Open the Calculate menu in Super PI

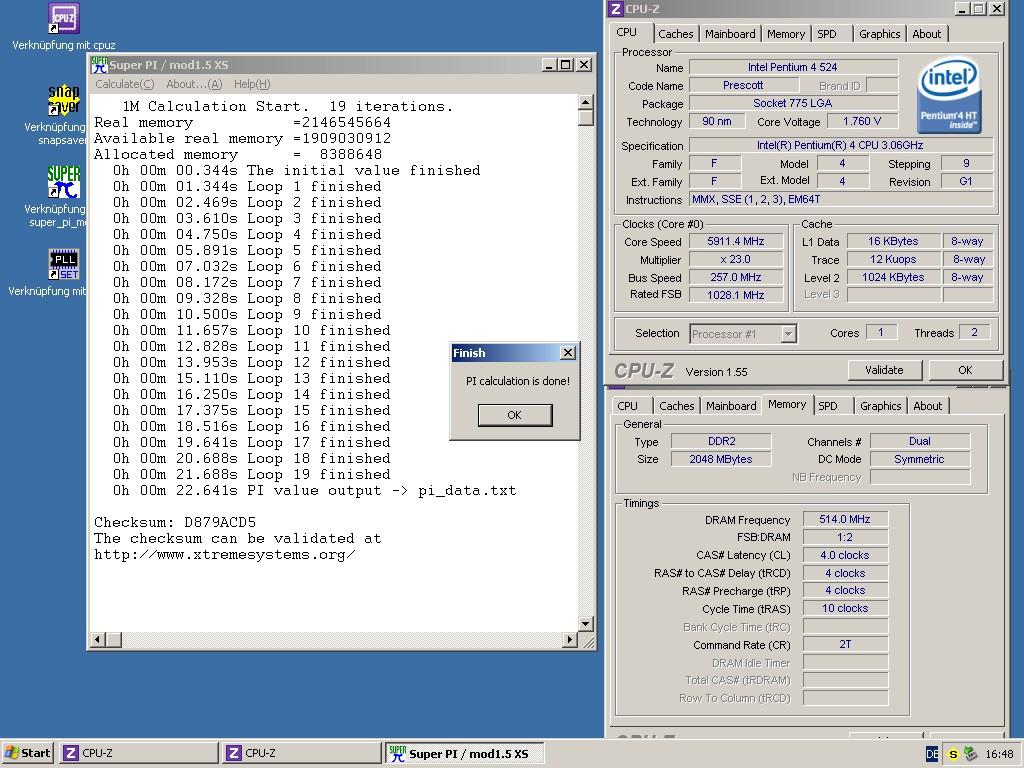pyautogui.click(x=125, y=84)
